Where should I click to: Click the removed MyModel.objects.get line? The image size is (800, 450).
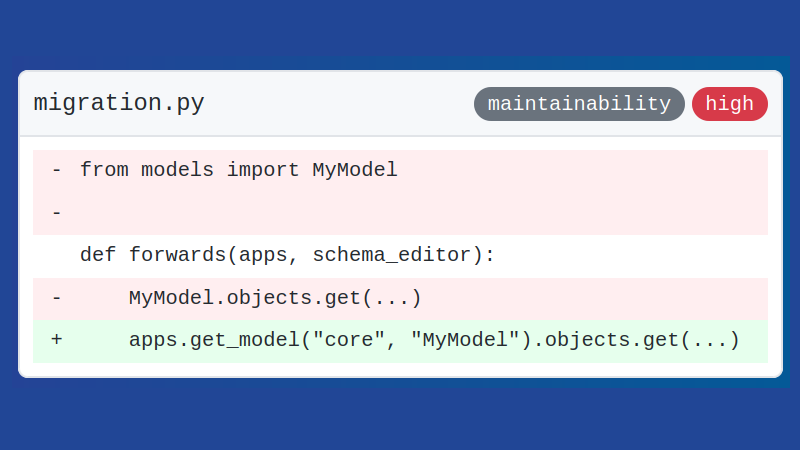[401, 299]
